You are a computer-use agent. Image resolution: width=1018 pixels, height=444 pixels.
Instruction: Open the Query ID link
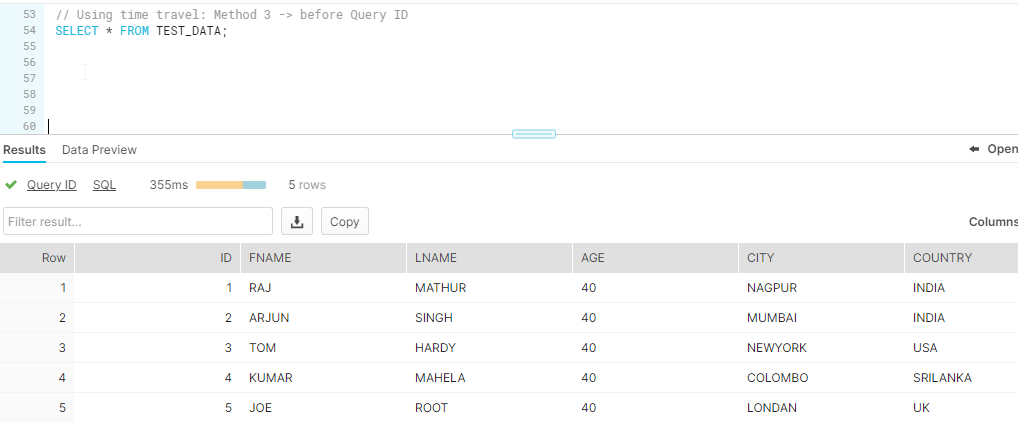point(51,185)
